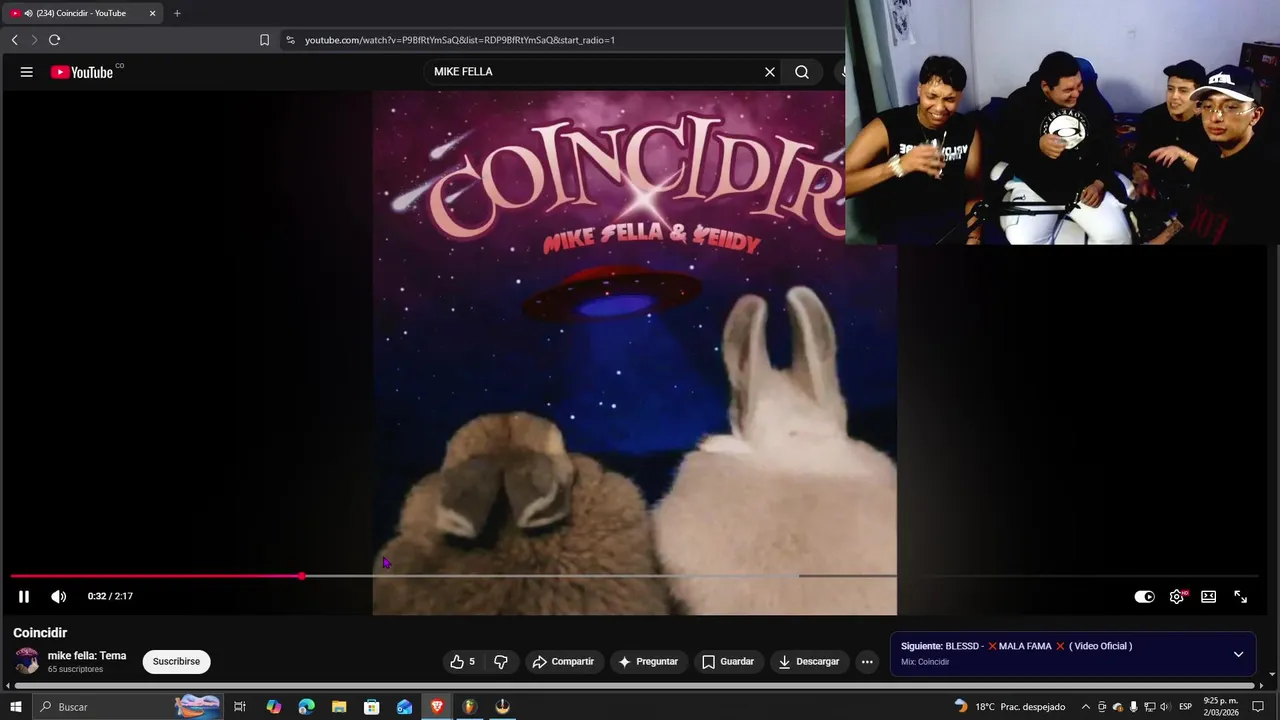The height and width of the screenshot is (720, 1280).
Task: Open File Explorer from the taskbar
Action: tap(339, 707)
